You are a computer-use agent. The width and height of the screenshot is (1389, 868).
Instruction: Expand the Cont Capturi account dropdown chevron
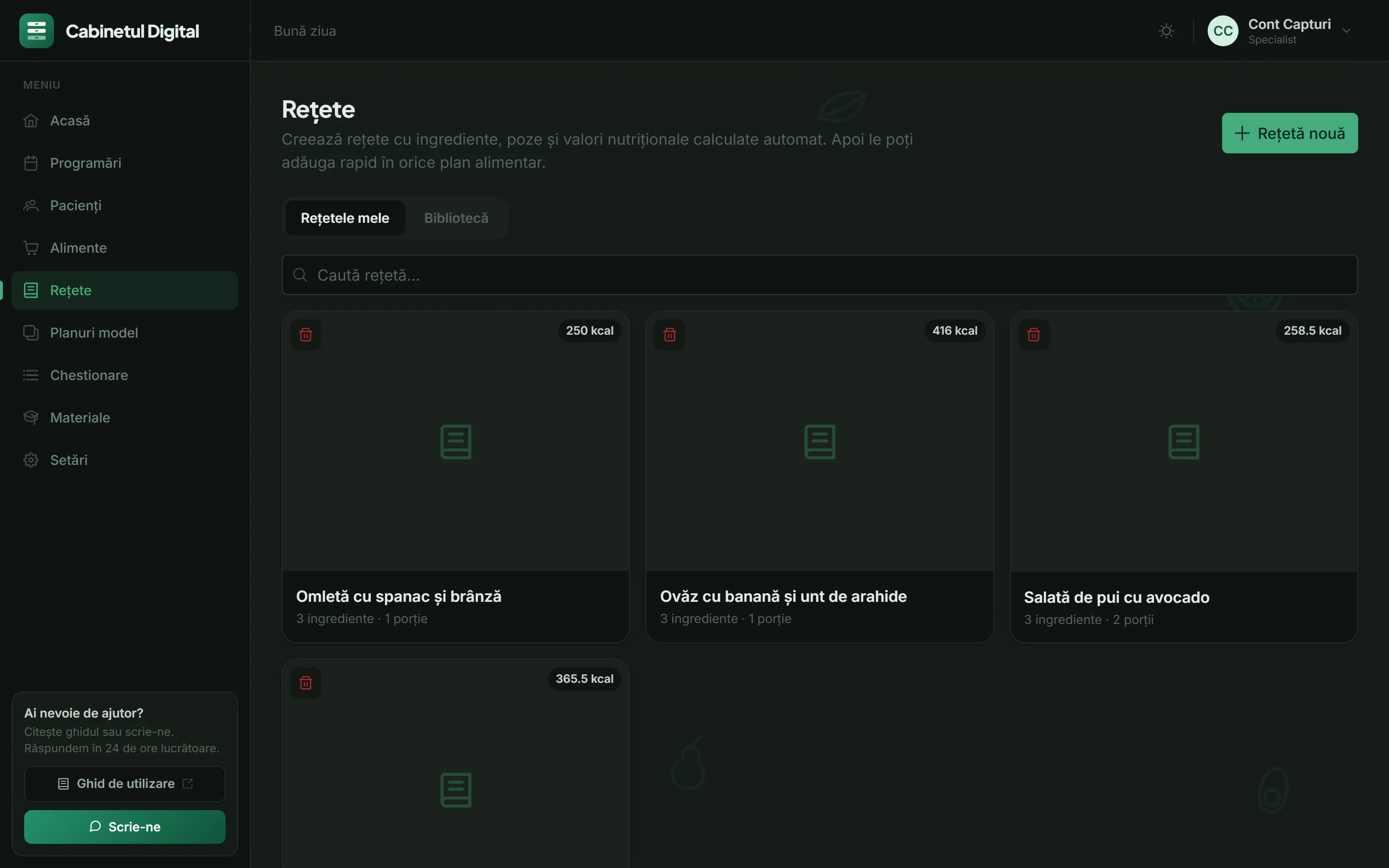(x=1347, y=31)
